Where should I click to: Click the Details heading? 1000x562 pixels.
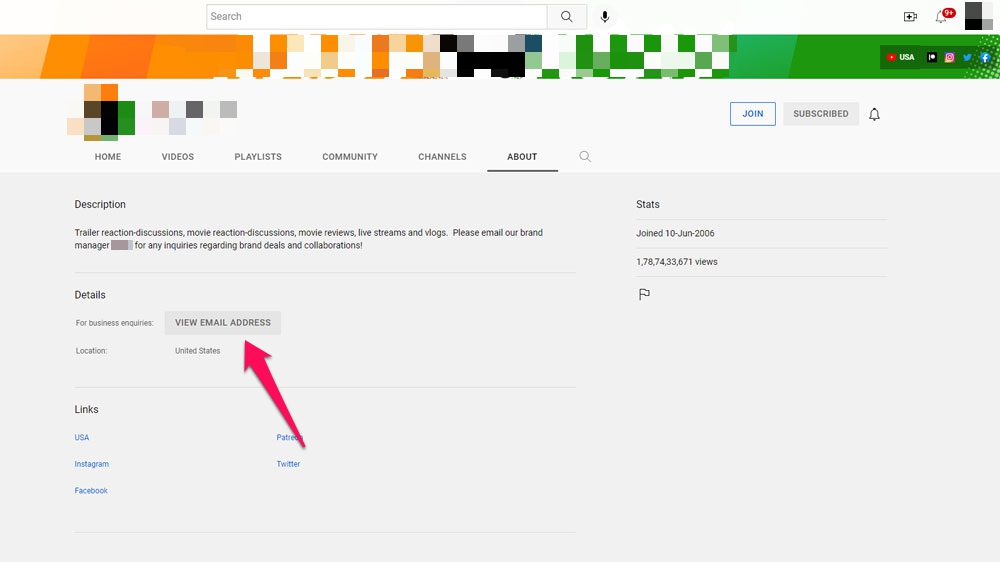click(x=90, y=295)
